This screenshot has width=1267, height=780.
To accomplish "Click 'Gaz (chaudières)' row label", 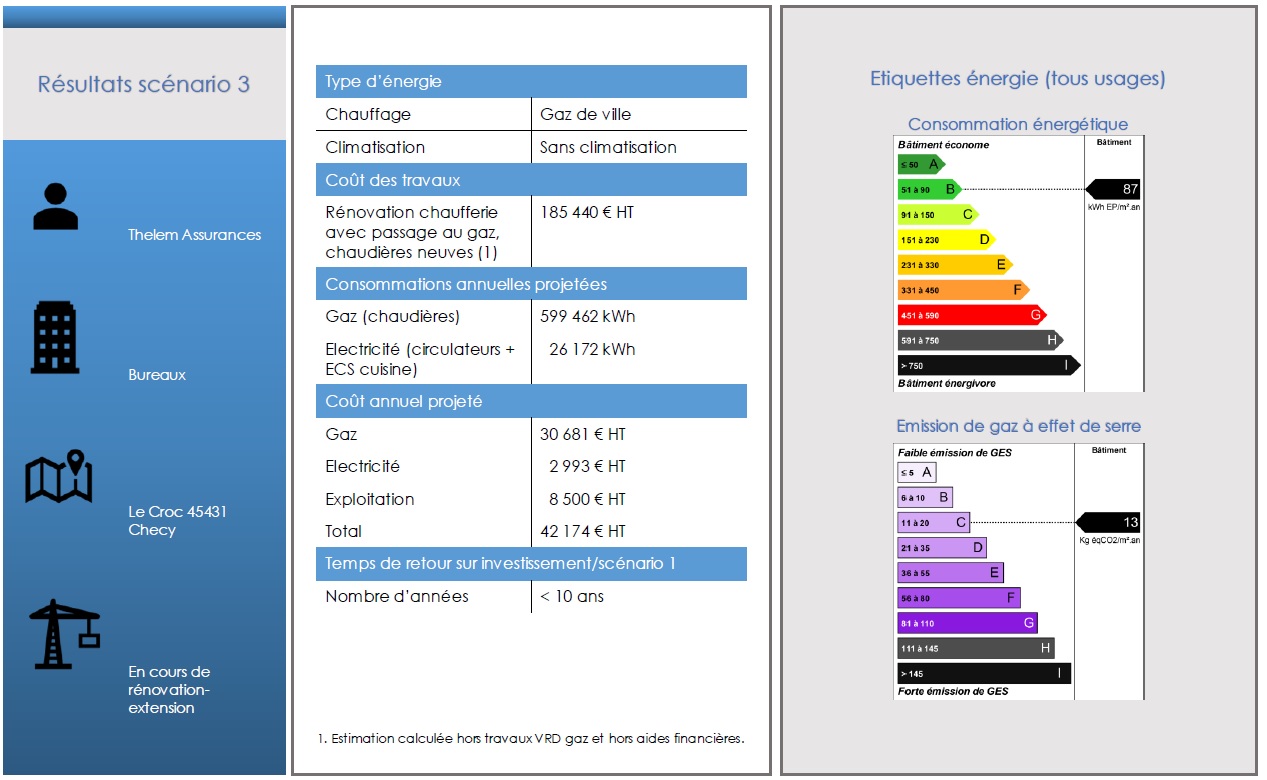I will click(392, 316).
